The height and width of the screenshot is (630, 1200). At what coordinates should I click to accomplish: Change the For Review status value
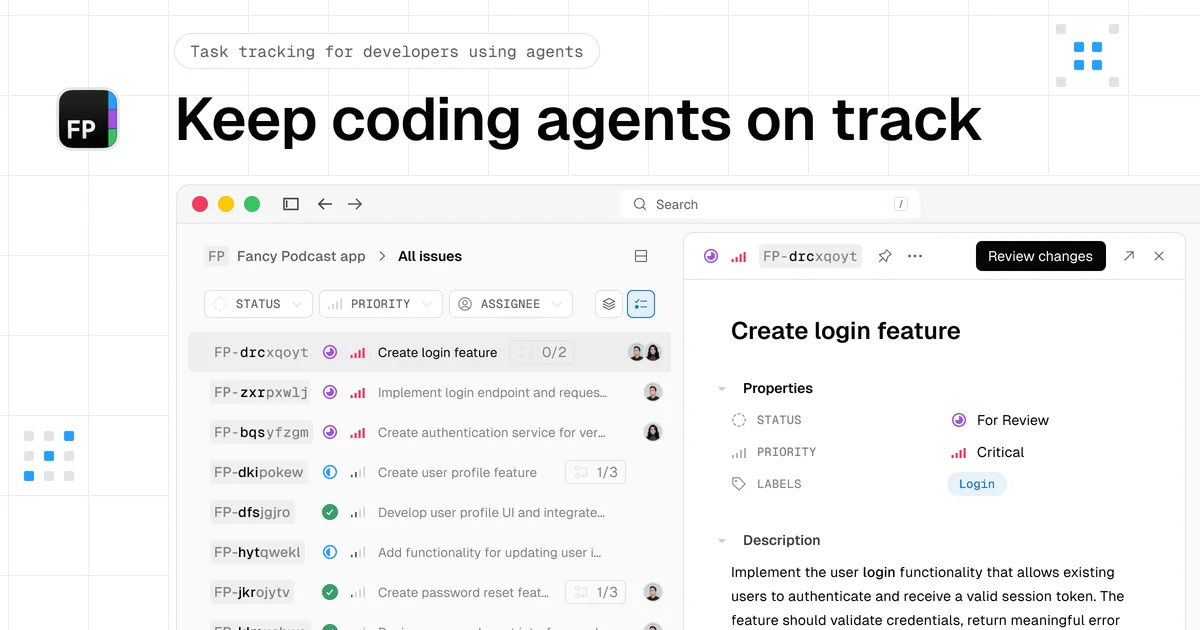(x=1000, y=420)
